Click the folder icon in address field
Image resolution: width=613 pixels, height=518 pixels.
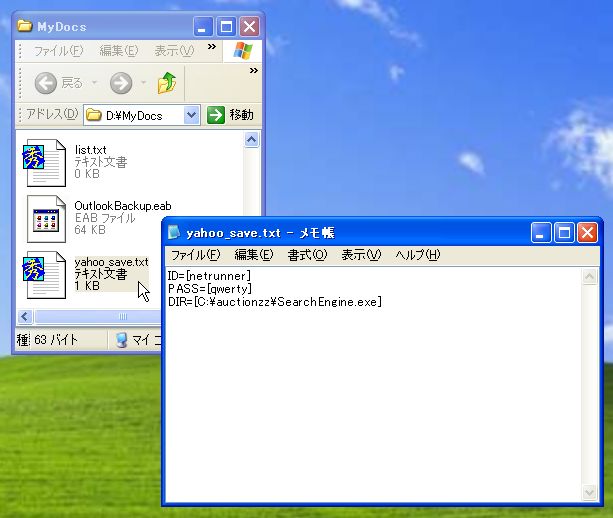pos(93,115)
